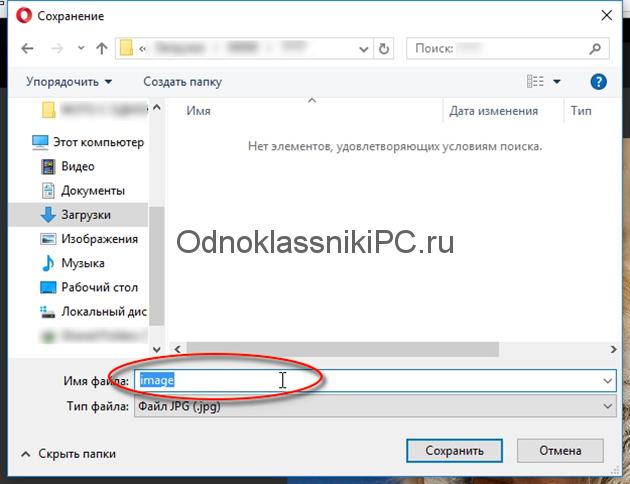Viewport: 630px width, 484px height.
Task: Click the Документы page icon
Action: click(48, 190)
